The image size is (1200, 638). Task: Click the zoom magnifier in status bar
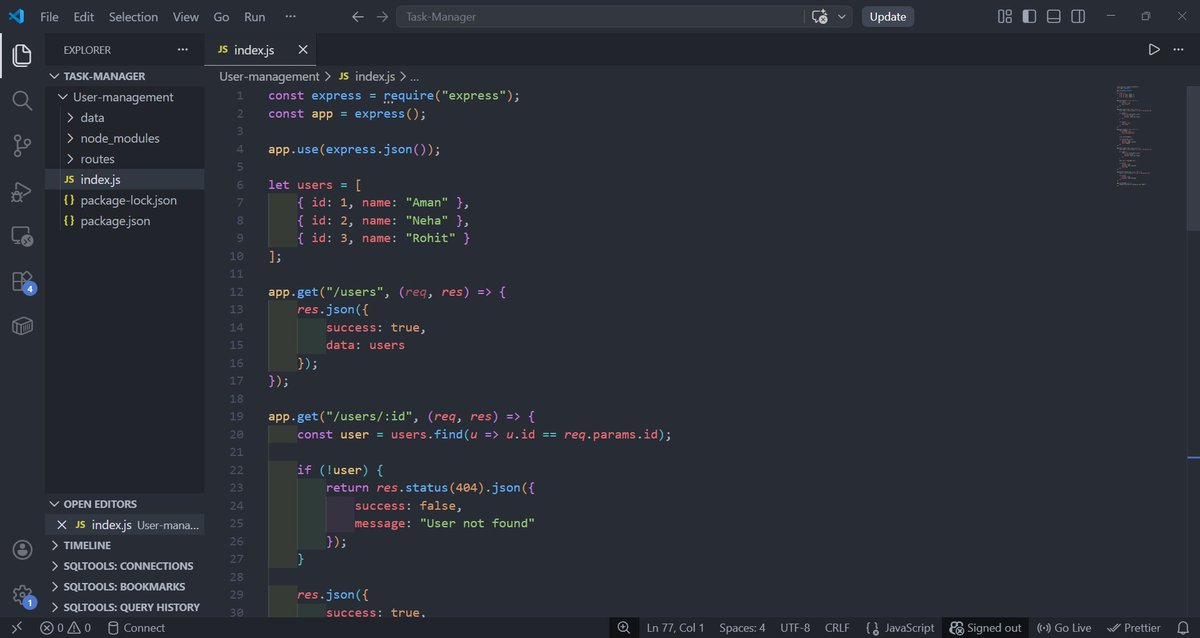pos(624,628)
